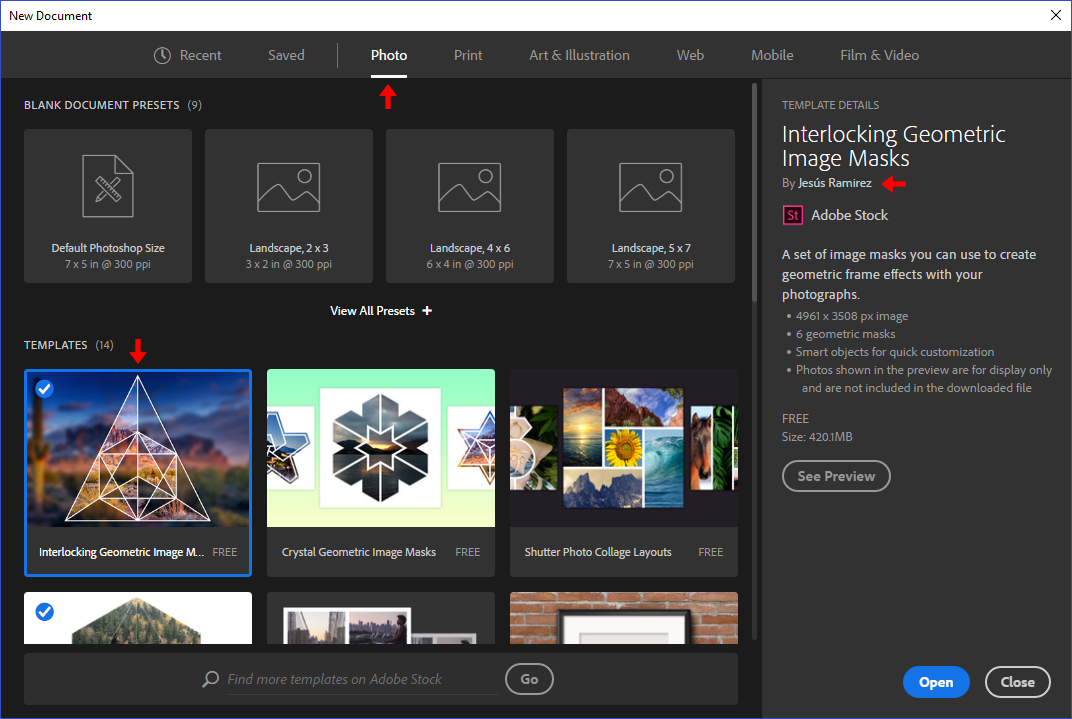Click the Interlocking Geometric Image M... title
This screenshot has width=1072, height=719.
[122, 552]
